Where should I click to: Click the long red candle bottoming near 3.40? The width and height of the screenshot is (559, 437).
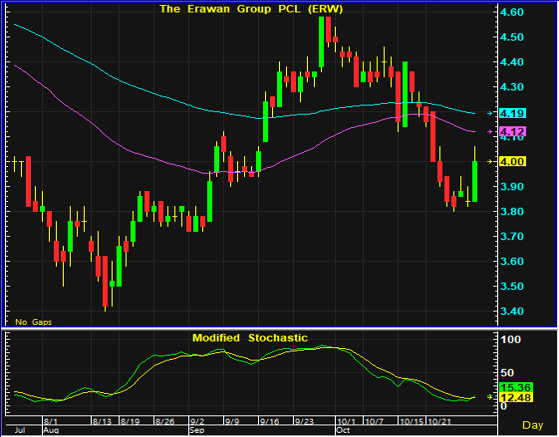pos(105,281)
